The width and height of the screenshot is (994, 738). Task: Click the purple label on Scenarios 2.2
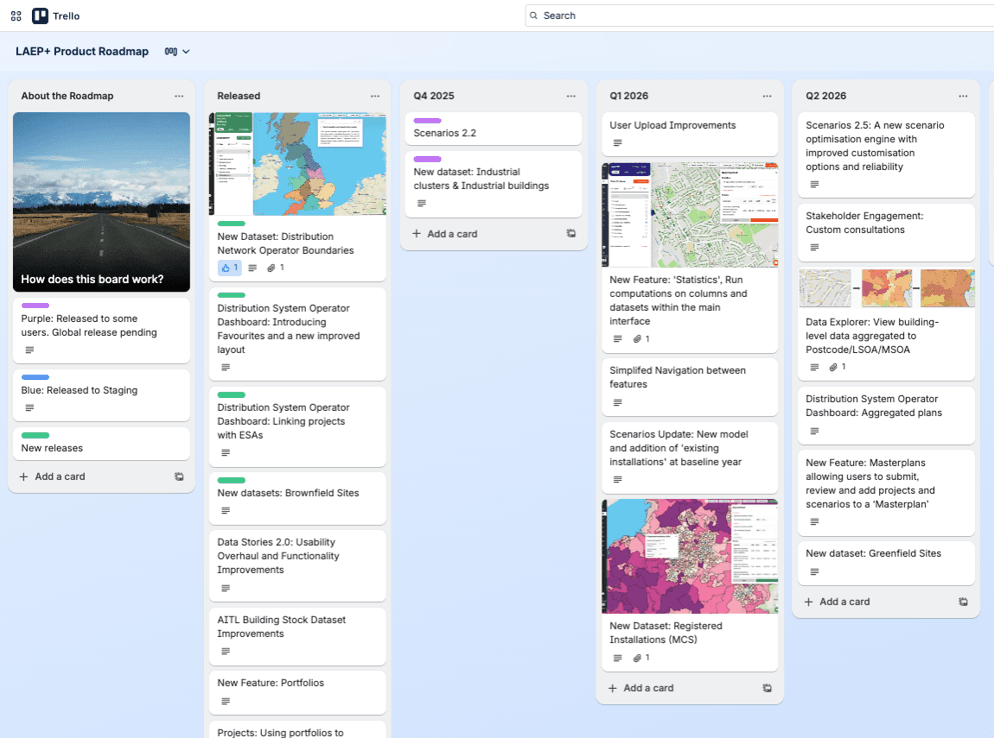(x=427, y=121)
